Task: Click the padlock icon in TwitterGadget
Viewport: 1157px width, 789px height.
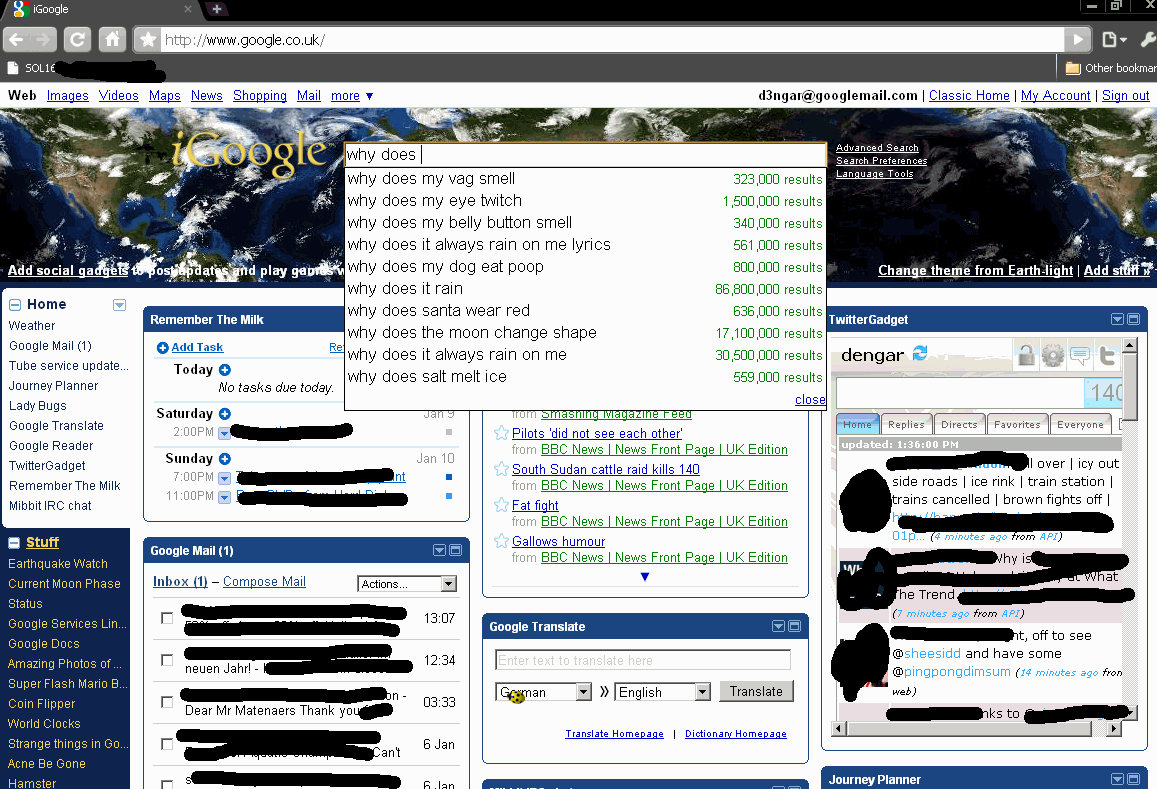Action: pyautogui.click(x=1026, y=356)
